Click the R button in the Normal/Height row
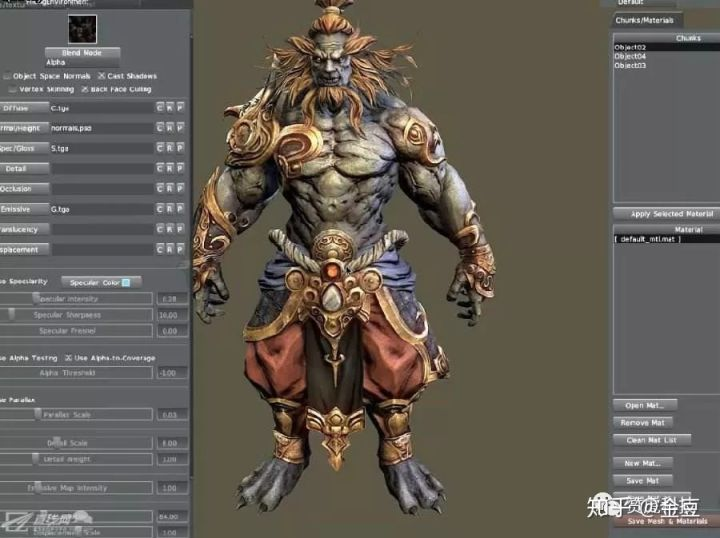The height and width of the screenshot is (538, 720). point(170,128)
